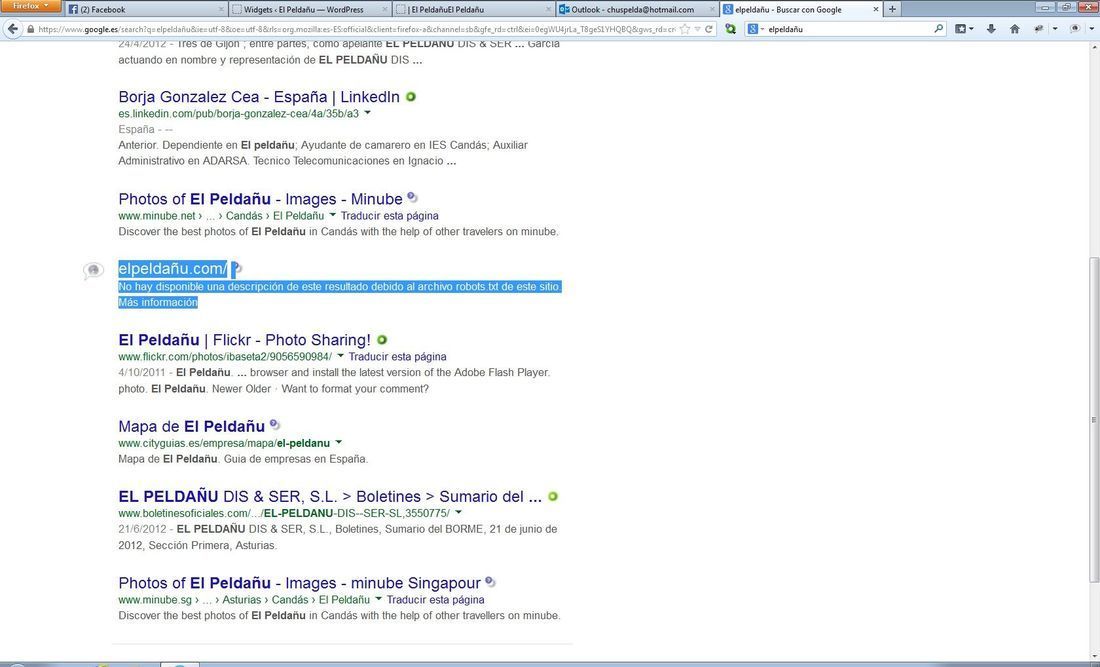The image size is (1100, 667).
Task: Reload the current page
Action: tap(709, 29)
